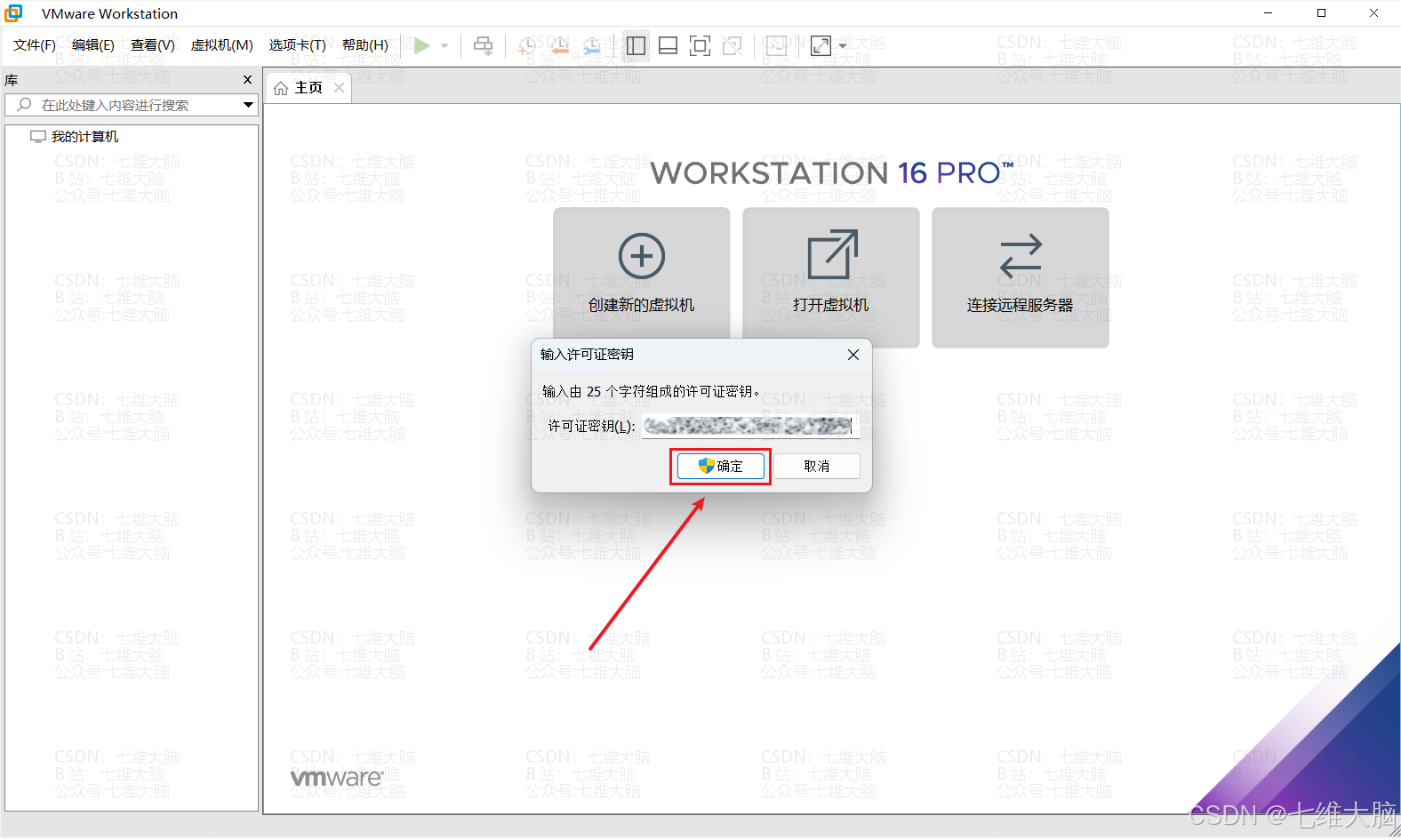The image size is (1401, 840).
Task: Click the 连接远程服务器 tile
Action: 1021,277
